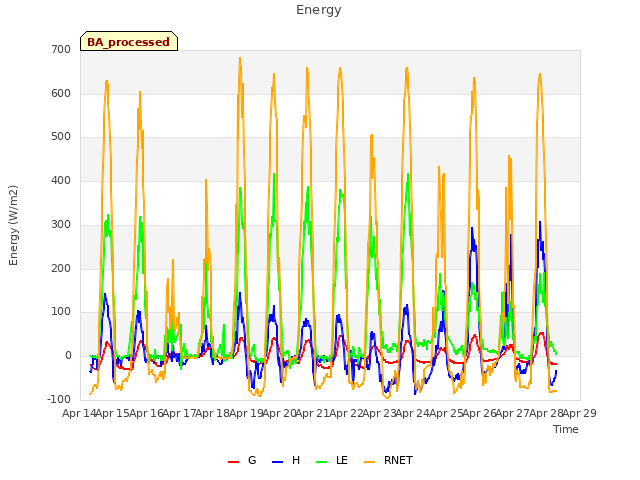Click the 100 y-axis tick label
This screenshot has width=640, height=480.
(61, 312)
